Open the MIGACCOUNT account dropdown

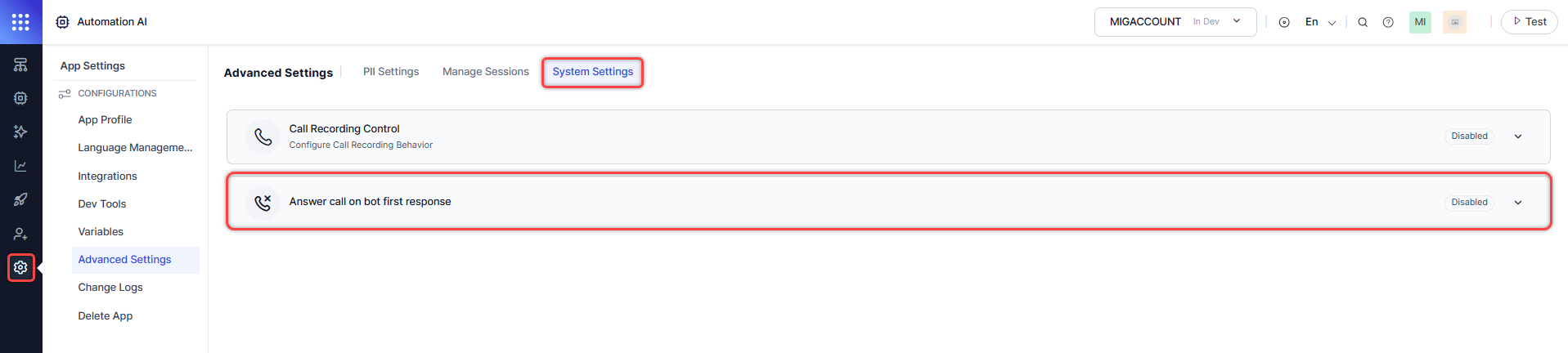click(x=1175, y=22)
